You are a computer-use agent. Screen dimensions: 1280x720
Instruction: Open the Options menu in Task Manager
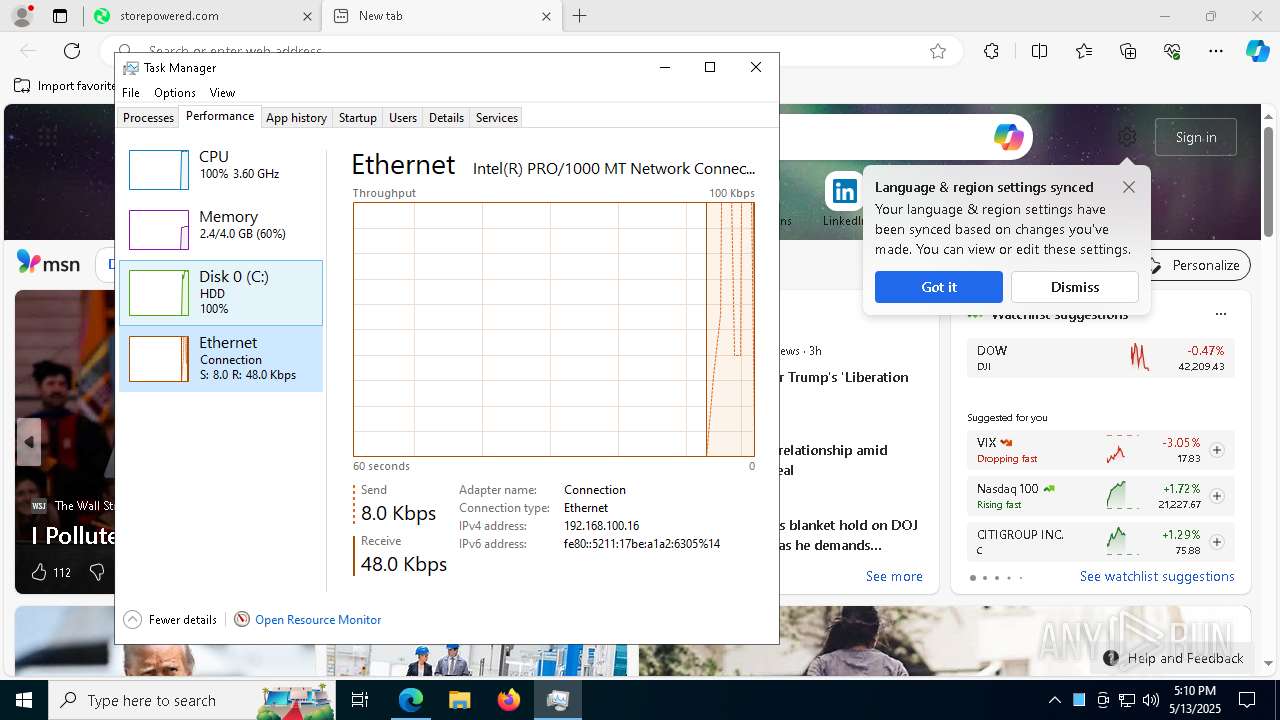(175, 93)
